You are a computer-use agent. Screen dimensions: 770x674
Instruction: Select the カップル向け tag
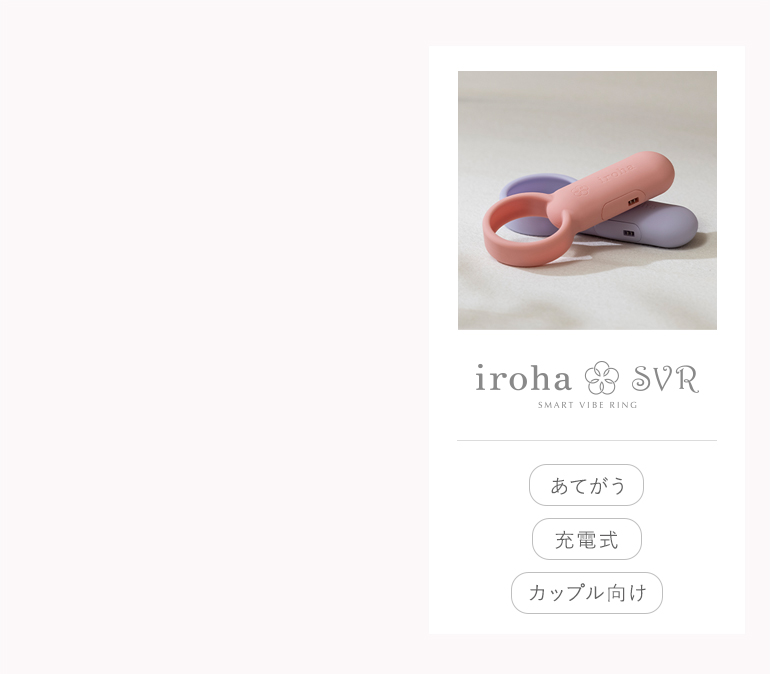pyautogui.click(x=587, y=593)
